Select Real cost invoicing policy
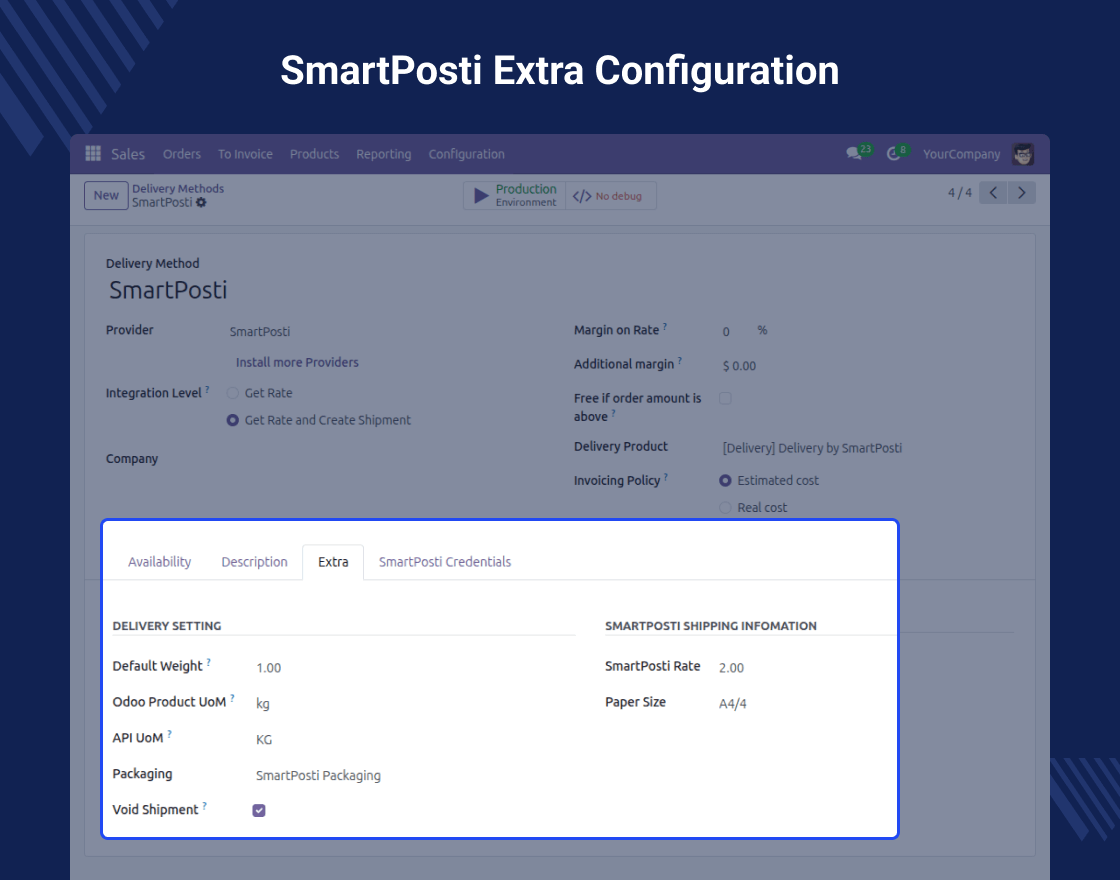1120x880 pixels. (x=725, y=508)
